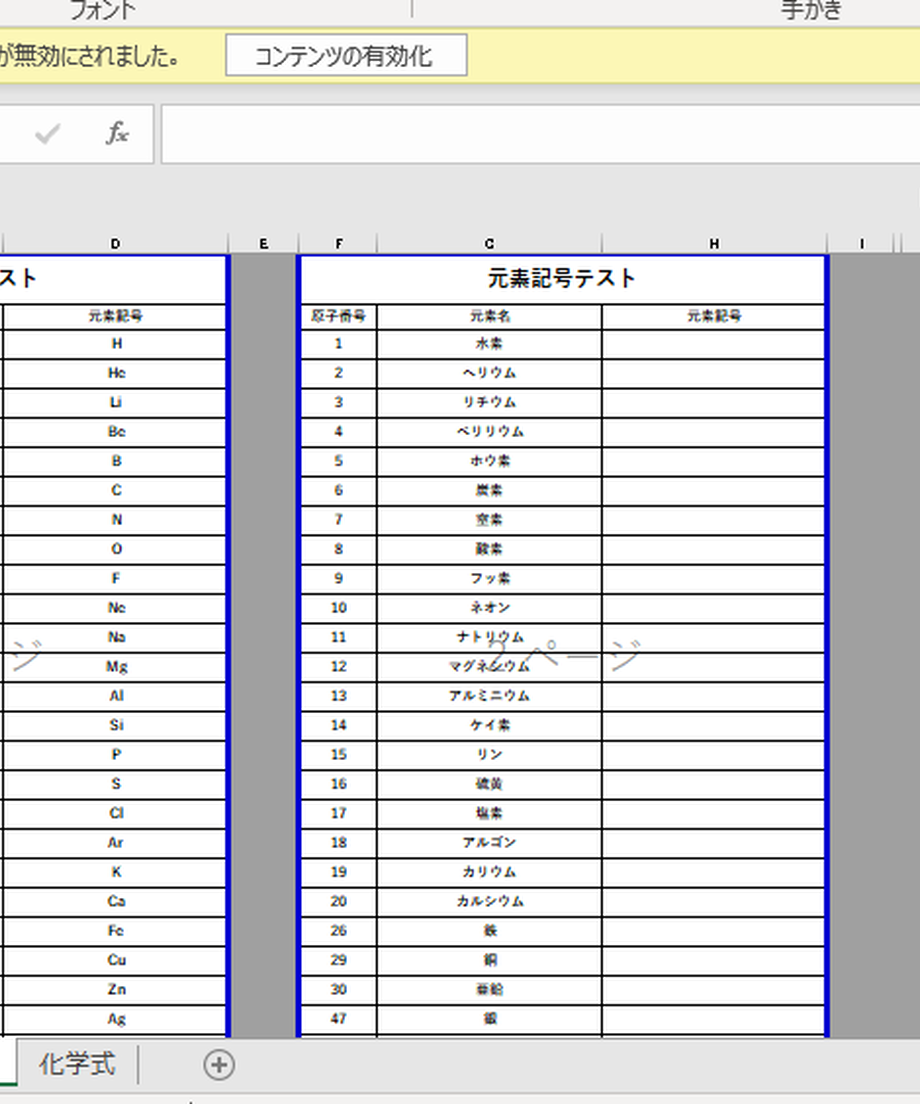920x1104 pixels.
Task: Click the カリウム cell
Action: [x=489, y=872]
